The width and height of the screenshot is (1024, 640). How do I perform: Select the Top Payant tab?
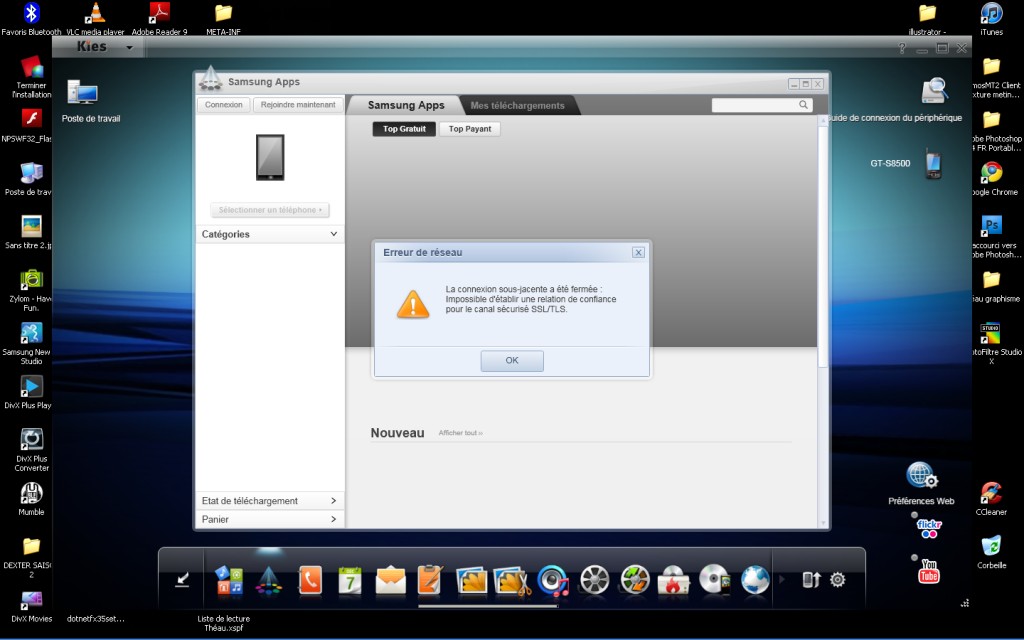pyautogui.click(x=470, y=129)
